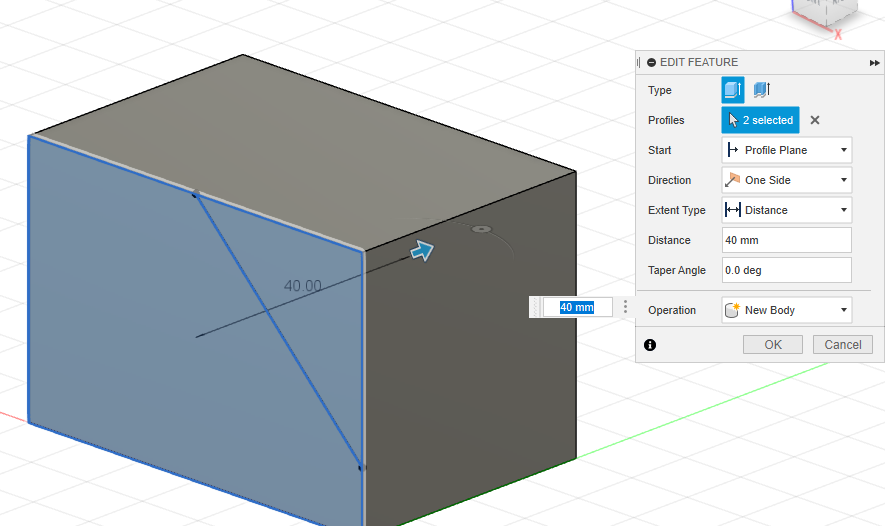Select the Thin Extrude type icon
Viewport: 885px width, 526px height.
(762, 90)
